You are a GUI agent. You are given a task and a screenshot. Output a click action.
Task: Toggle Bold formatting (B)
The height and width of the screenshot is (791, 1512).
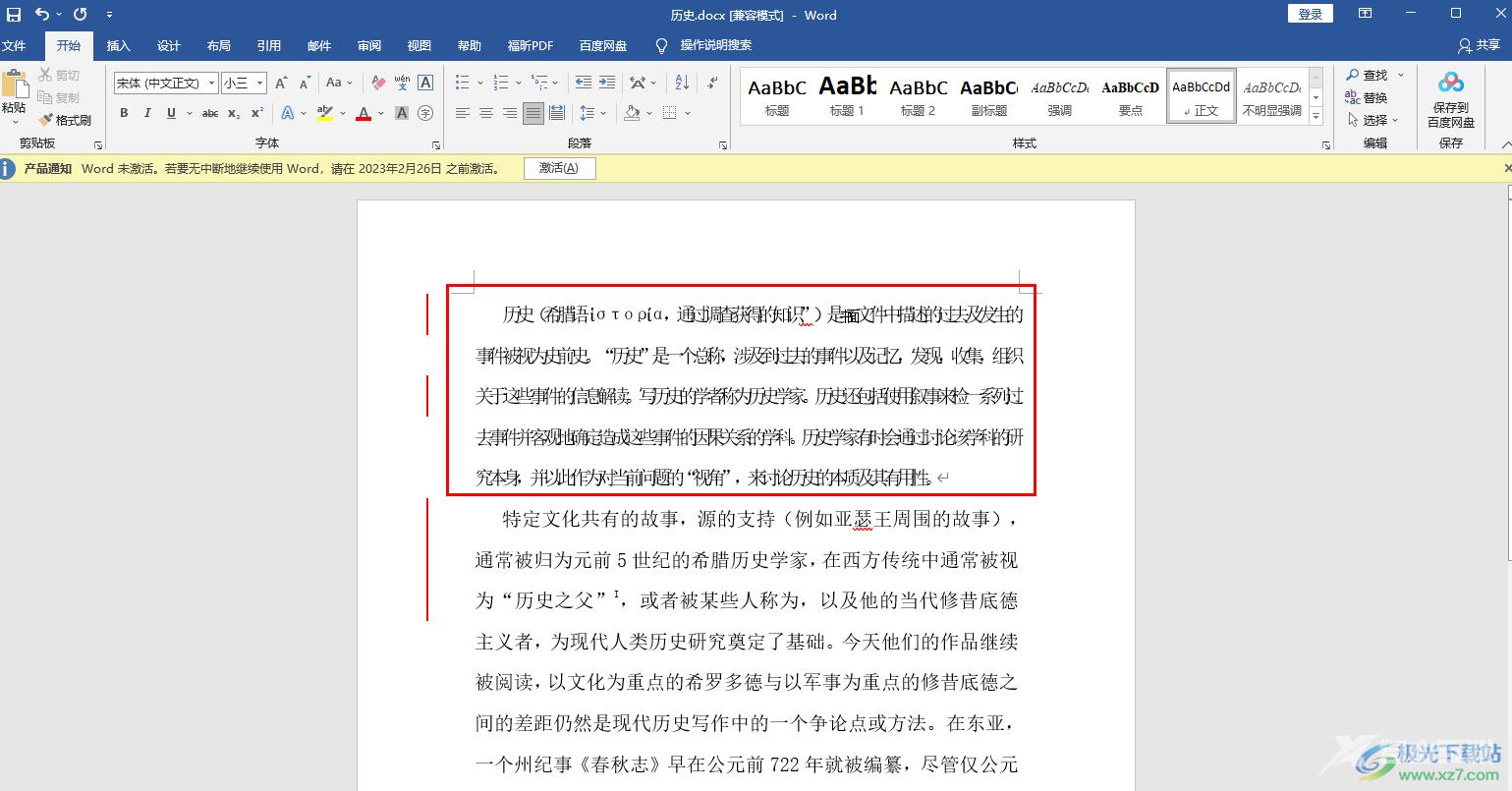pos(124,113)
